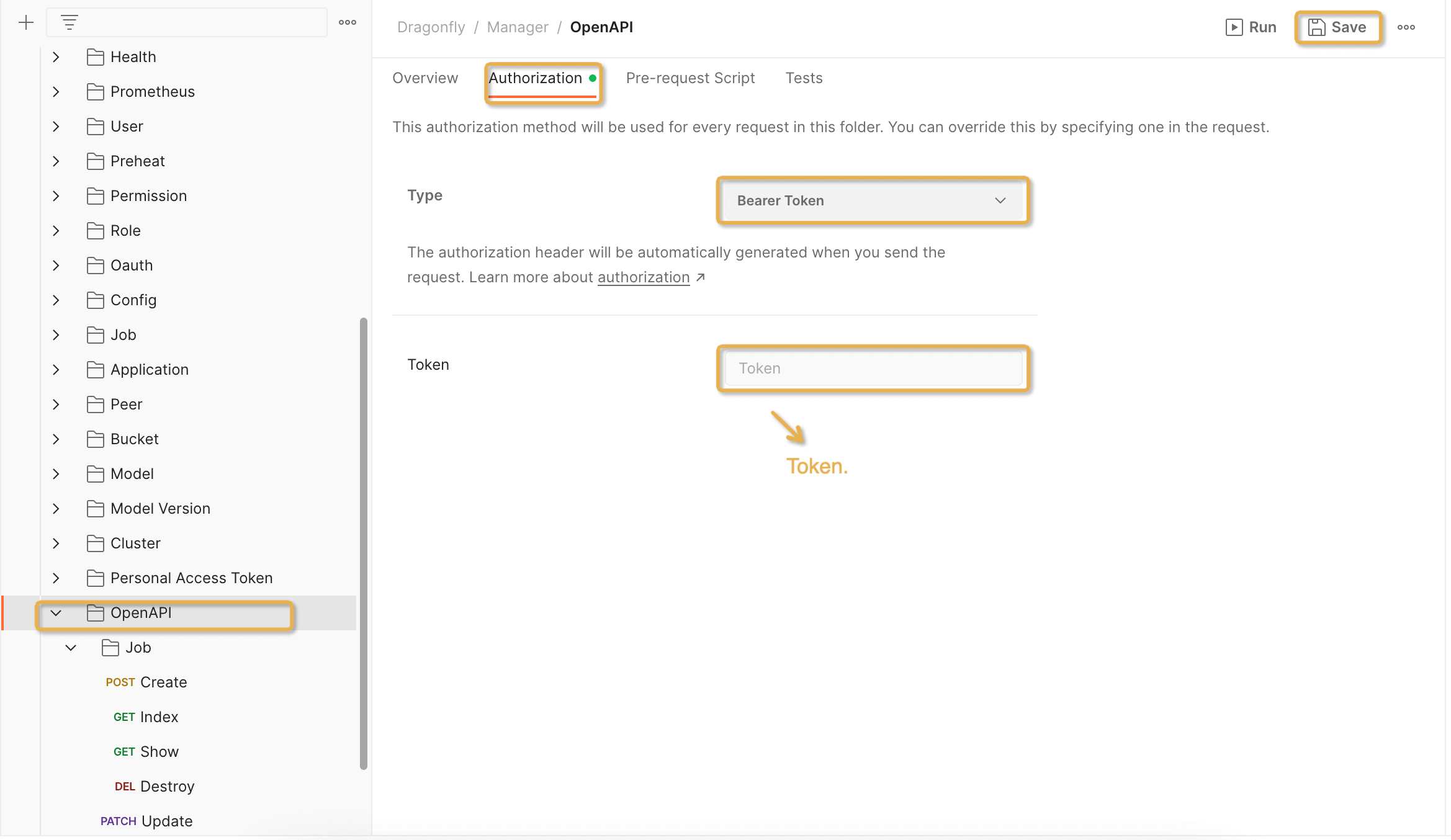
Task: Click the Bucket folder icon
Action: coord(96,439)
